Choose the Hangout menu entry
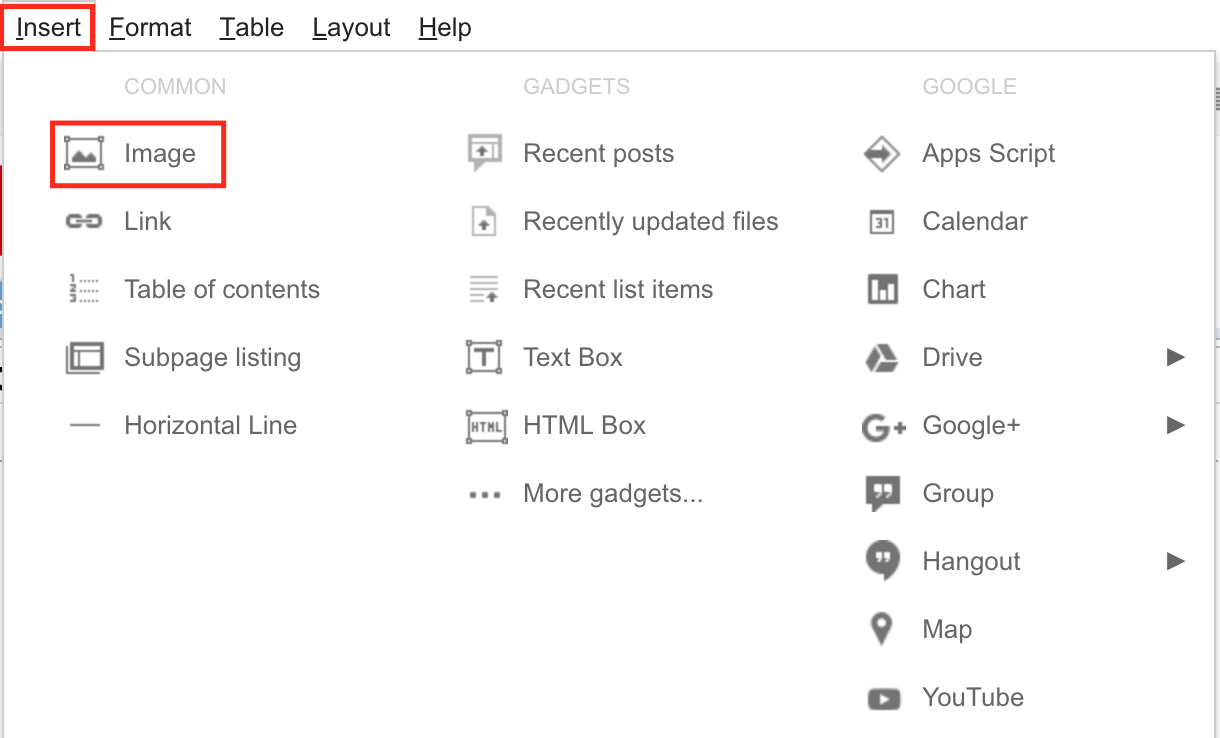The image size is (1220, 738). 971,561
